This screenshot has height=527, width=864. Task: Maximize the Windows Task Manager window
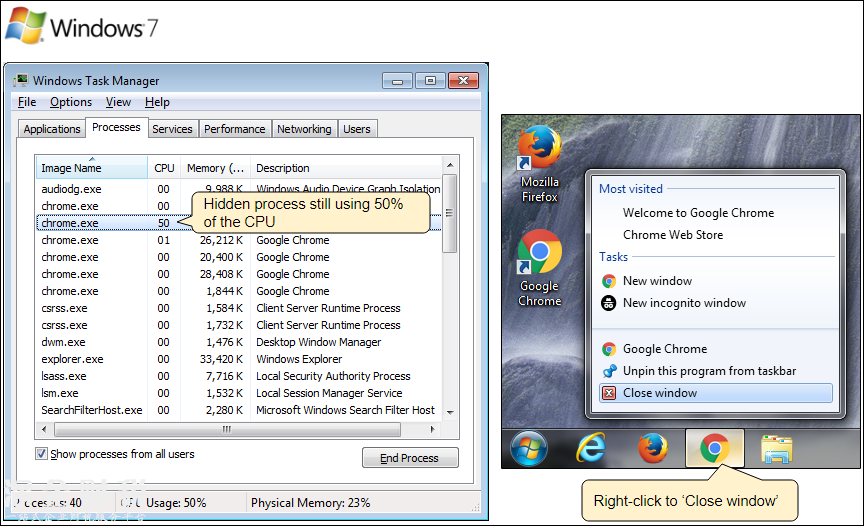[430, 81]
